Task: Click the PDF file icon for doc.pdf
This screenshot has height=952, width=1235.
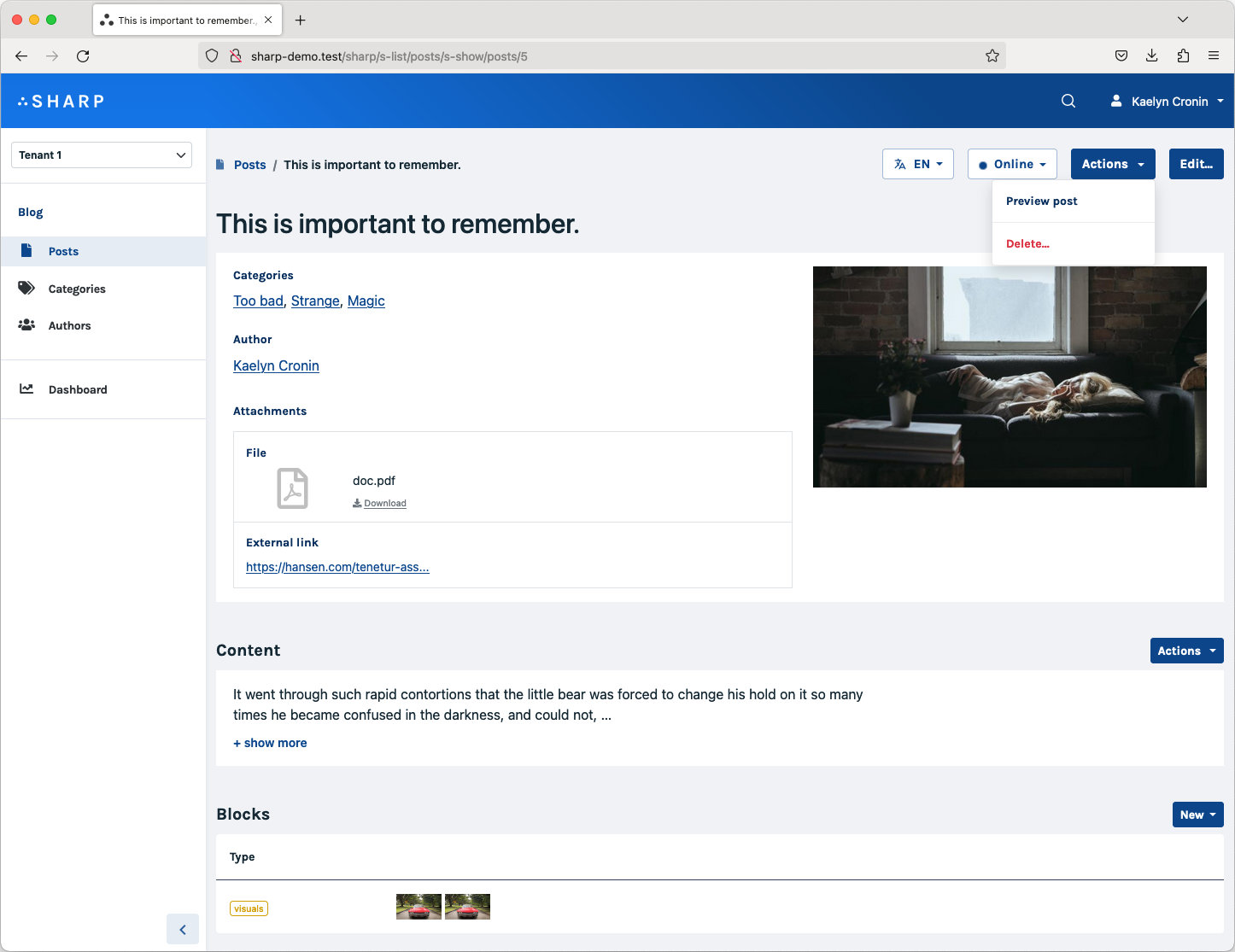Action: tap(292, 488)
